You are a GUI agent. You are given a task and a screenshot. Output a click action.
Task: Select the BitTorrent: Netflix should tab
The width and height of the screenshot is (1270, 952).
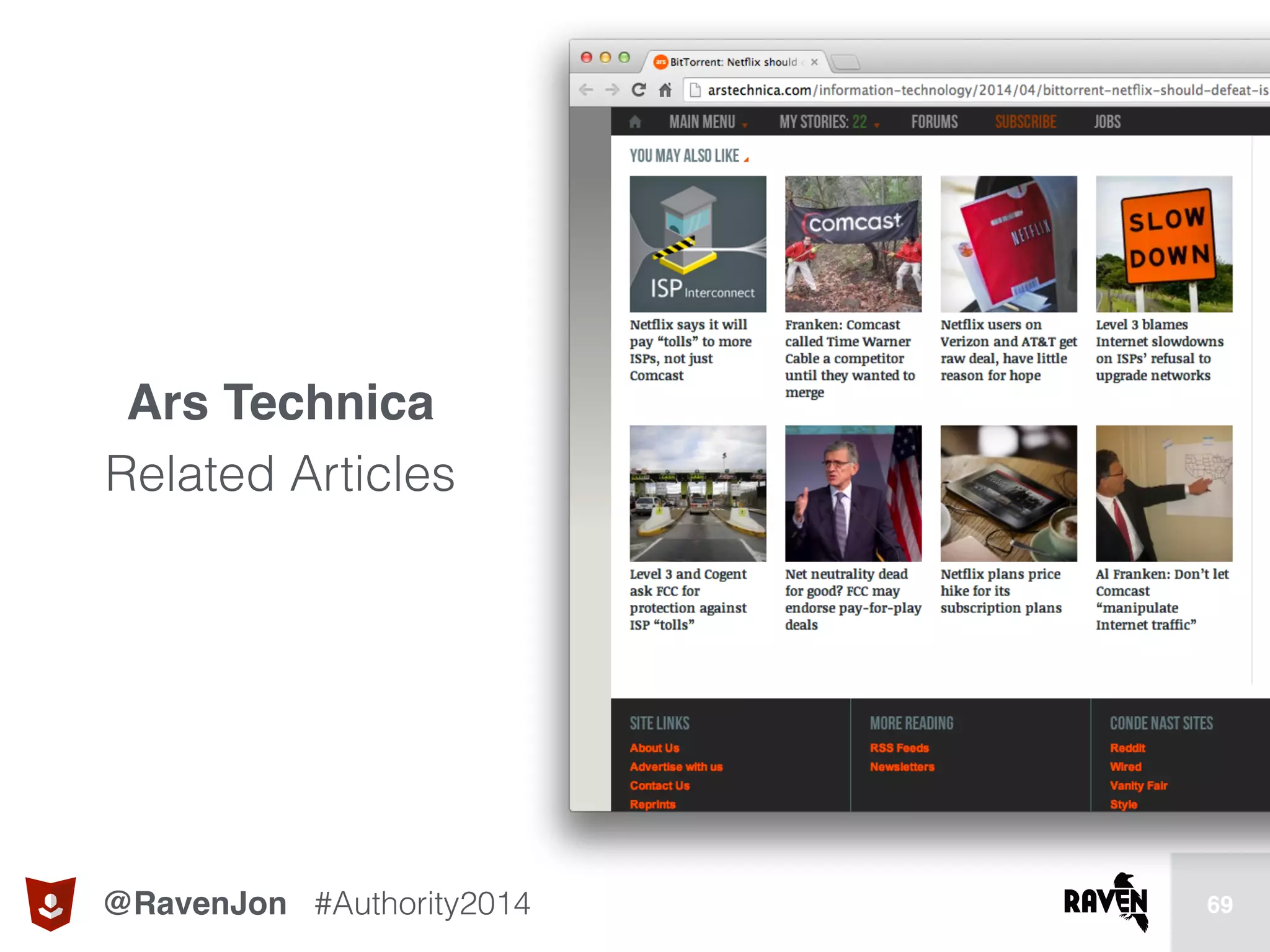coord(736,62)
